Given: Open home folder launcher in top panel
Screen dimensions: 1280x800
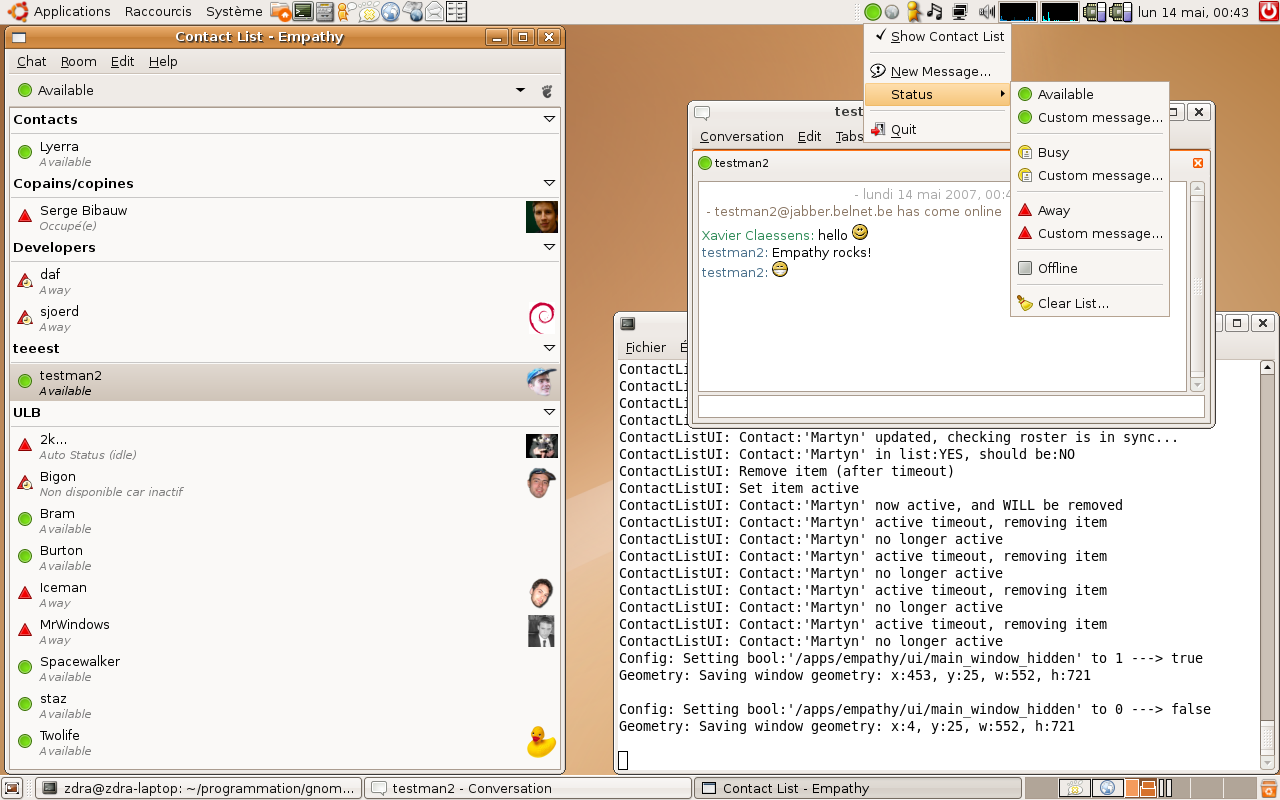Looking at the screenshot, I should pos(281,12).
